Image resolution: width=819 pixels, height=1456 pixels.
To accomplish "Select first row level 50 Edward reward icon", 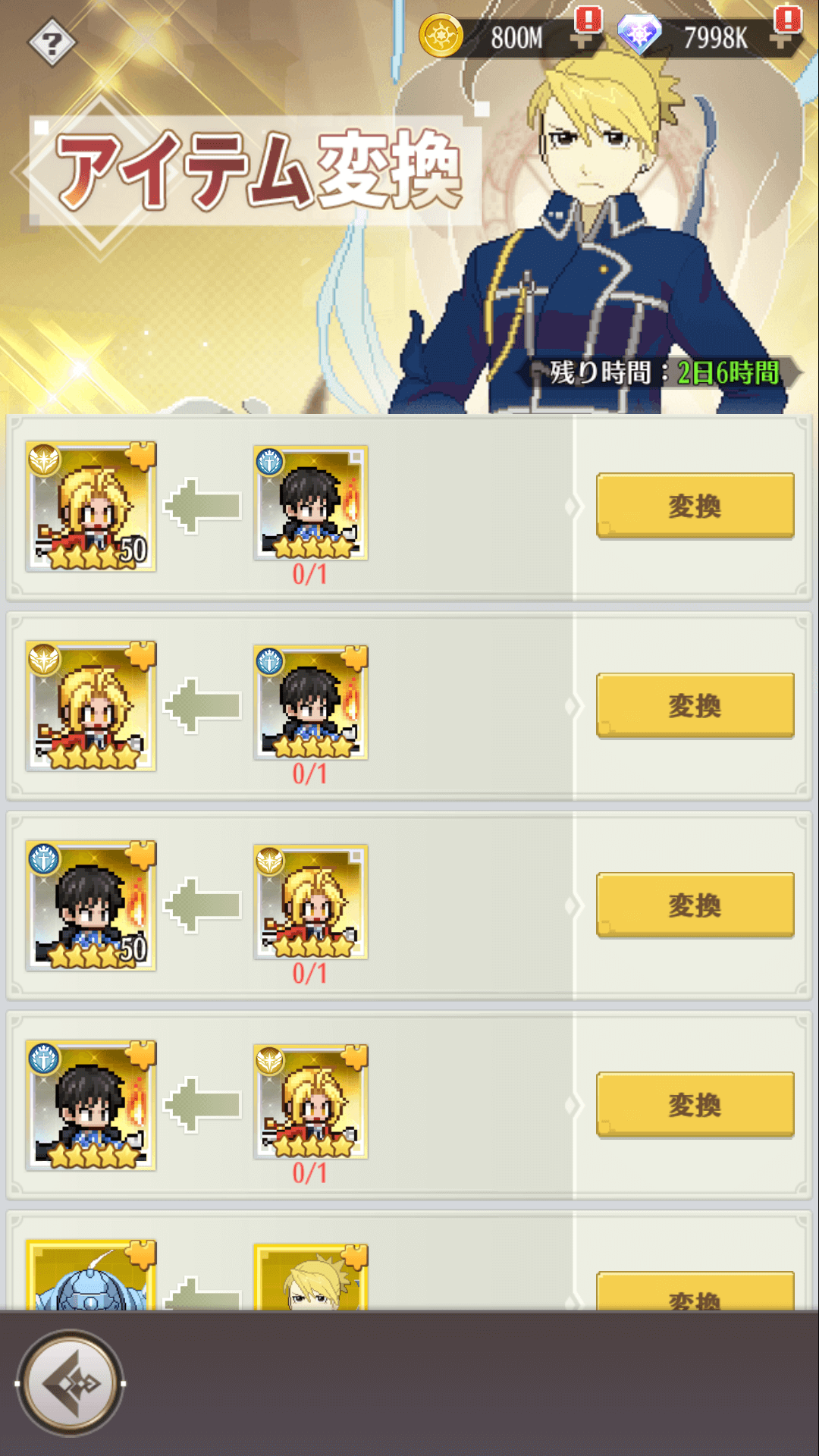I will click(x=91, y=507).
